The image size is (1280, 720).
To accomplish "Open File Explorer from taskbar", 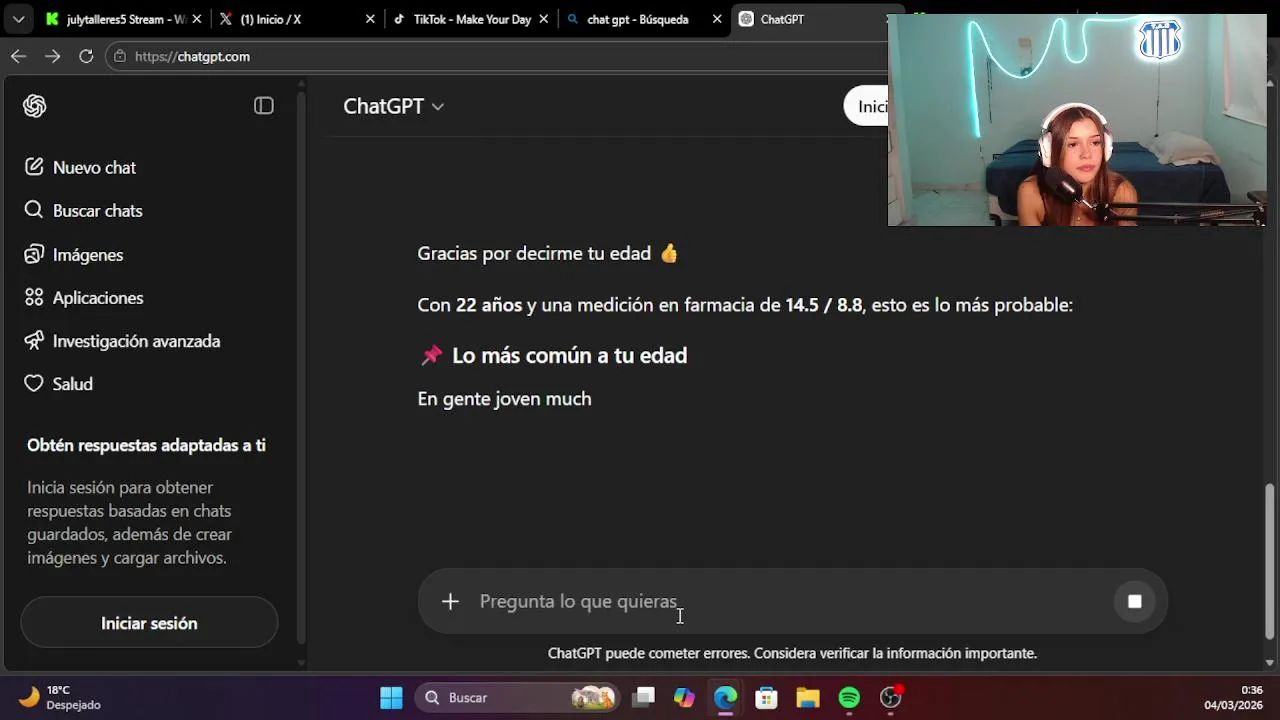I will coord(807,697).
